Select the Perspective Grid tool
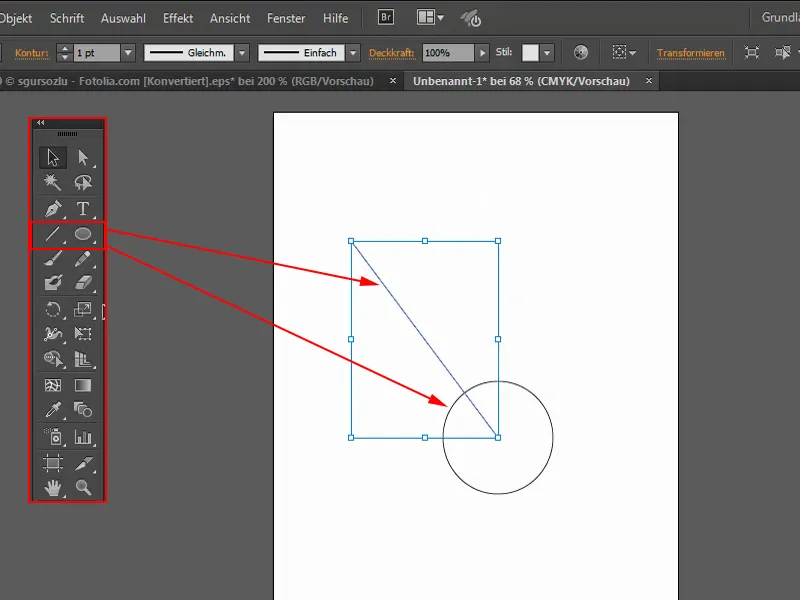The image size is (800, 600). point(83,359)
